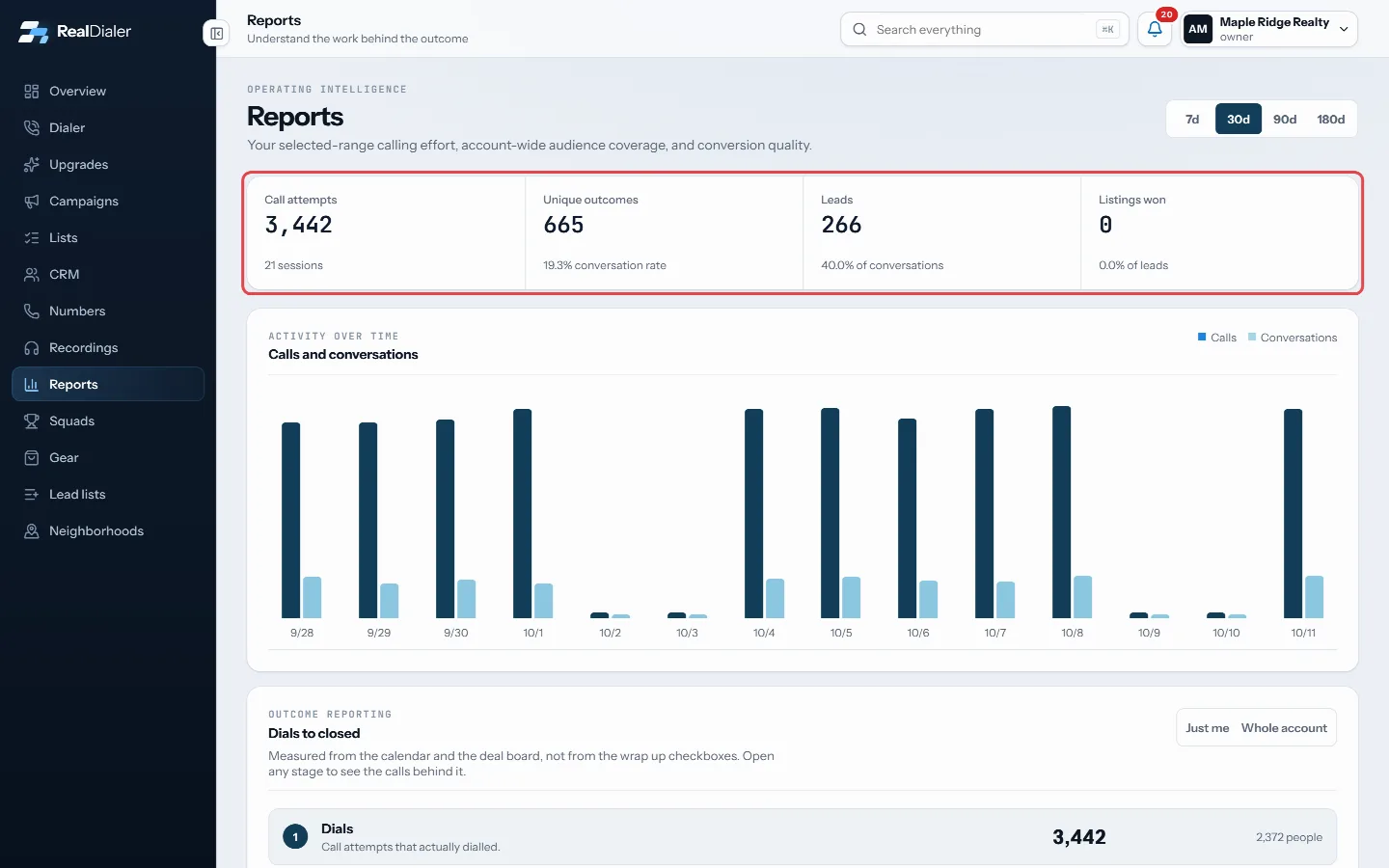Open the Recordings section
The width and height of the screenshot is (1389, 868).
tap(108, 348)
